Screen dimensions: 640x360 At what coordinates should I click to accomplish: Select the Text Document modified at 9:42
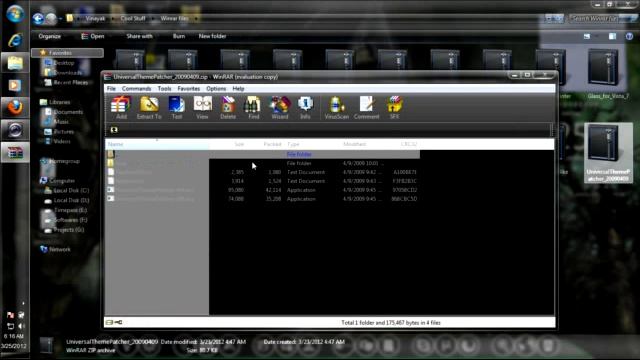pos(262,172)
